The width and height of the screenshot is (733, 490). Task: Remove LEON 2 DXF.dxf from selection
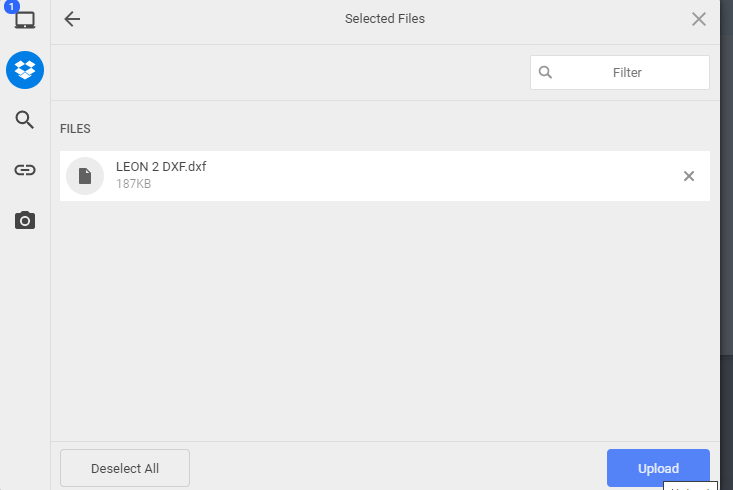[x=688, y=176]
